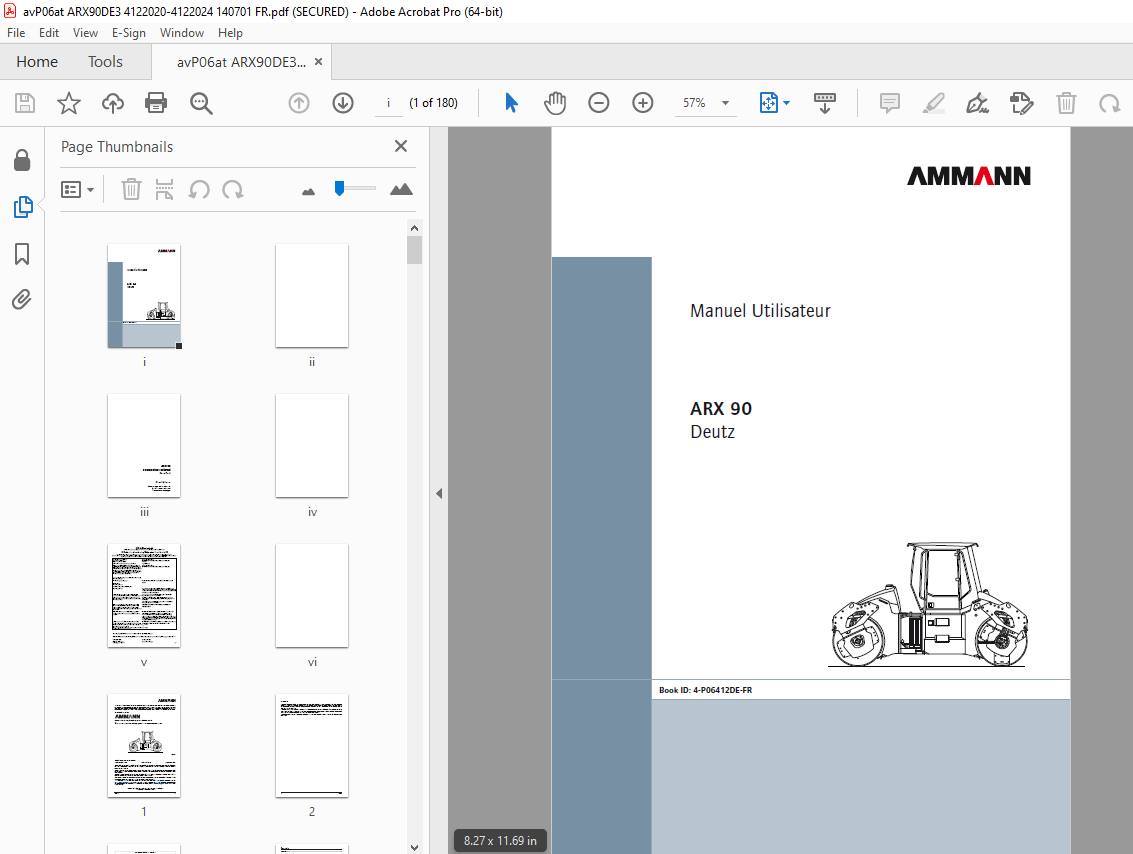Click the page number input field
This screenshot has width=1133, height=854.
pos(389,103)
